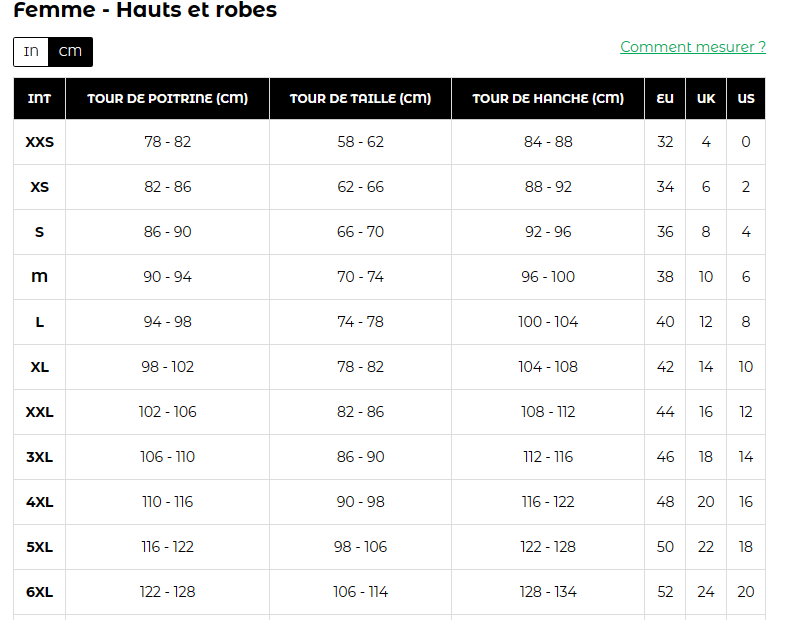
Task: Click waist measurement 66 - 70 cell
Action: point(360,232)
